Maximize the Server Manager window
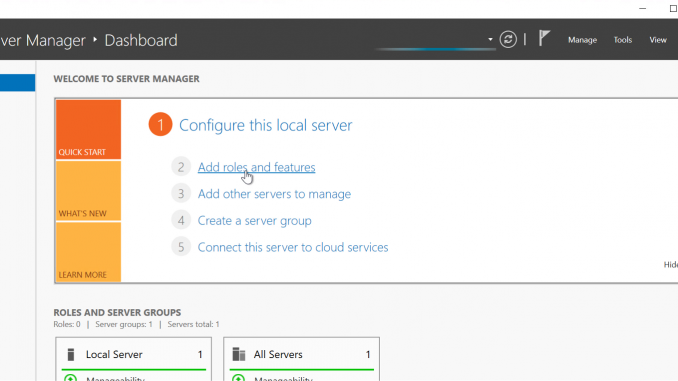 pyautogui.click(x=673, y=9)
